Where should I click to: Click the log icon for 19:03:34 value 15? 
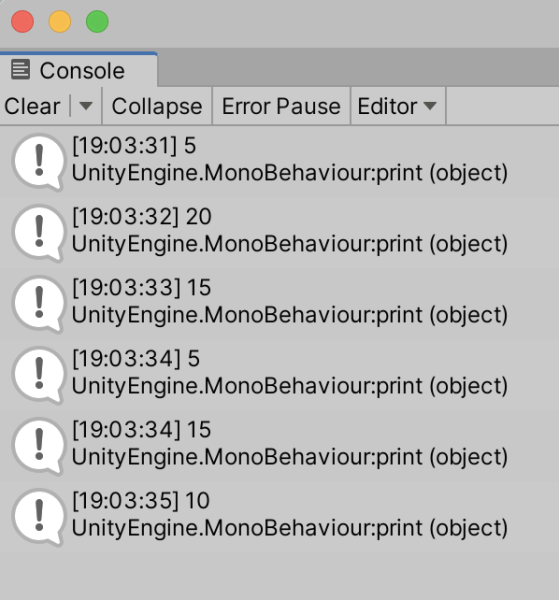38,446
